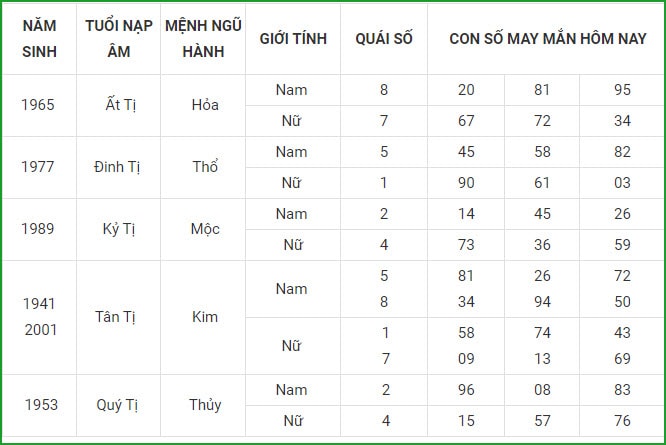Click the NĂM SINH column header
The width and height of the screenshot is (666, 445).
[x=39, y=39]
